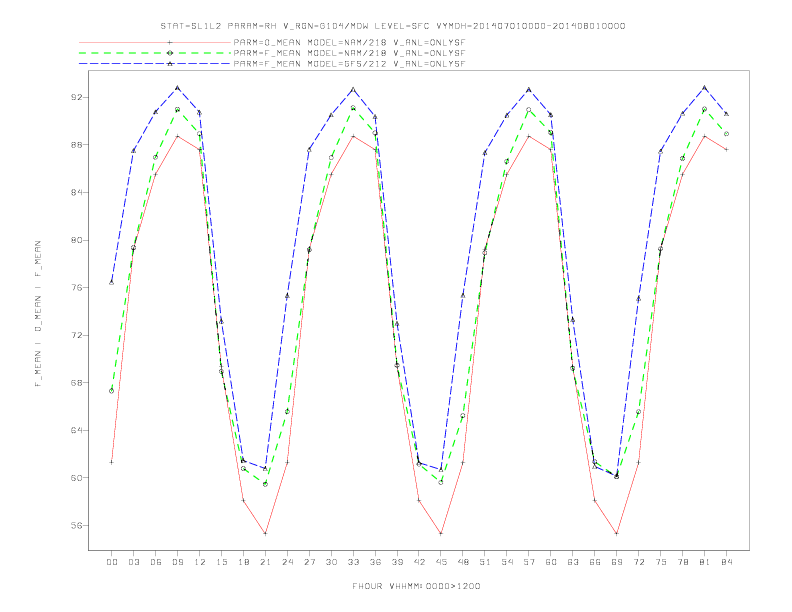Click forecast hour 78 on the x-axis

tap(682, 562)
